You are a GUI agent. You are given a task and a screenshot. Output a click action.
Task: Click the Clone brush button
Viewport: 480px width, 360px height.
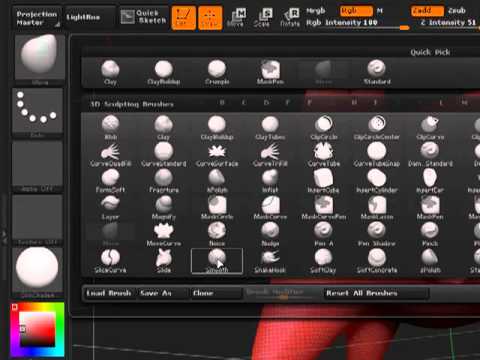click(x=216, y=293)
